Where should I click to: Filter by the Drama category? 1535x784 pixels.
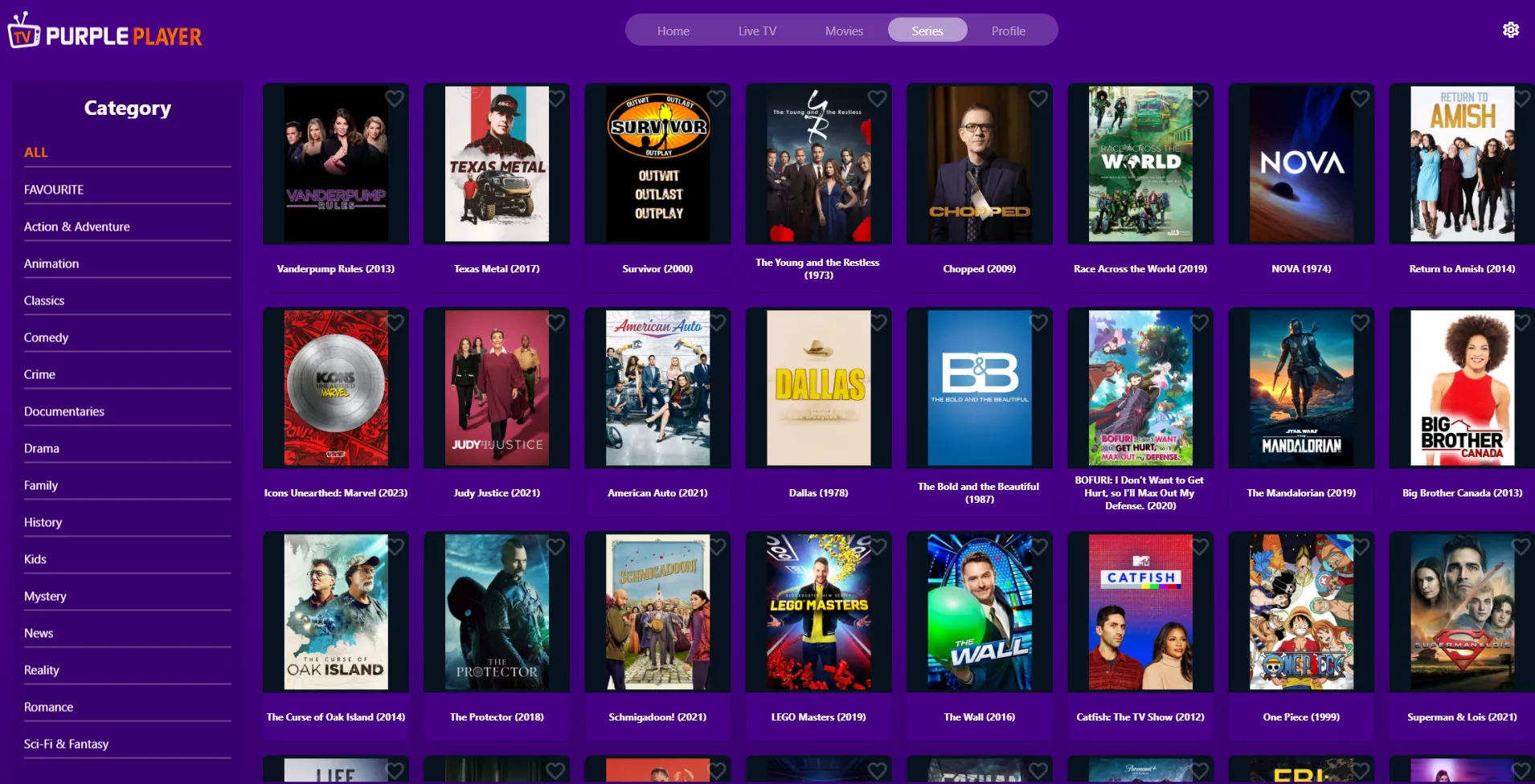pyautogui.click(x=128, y=448)
